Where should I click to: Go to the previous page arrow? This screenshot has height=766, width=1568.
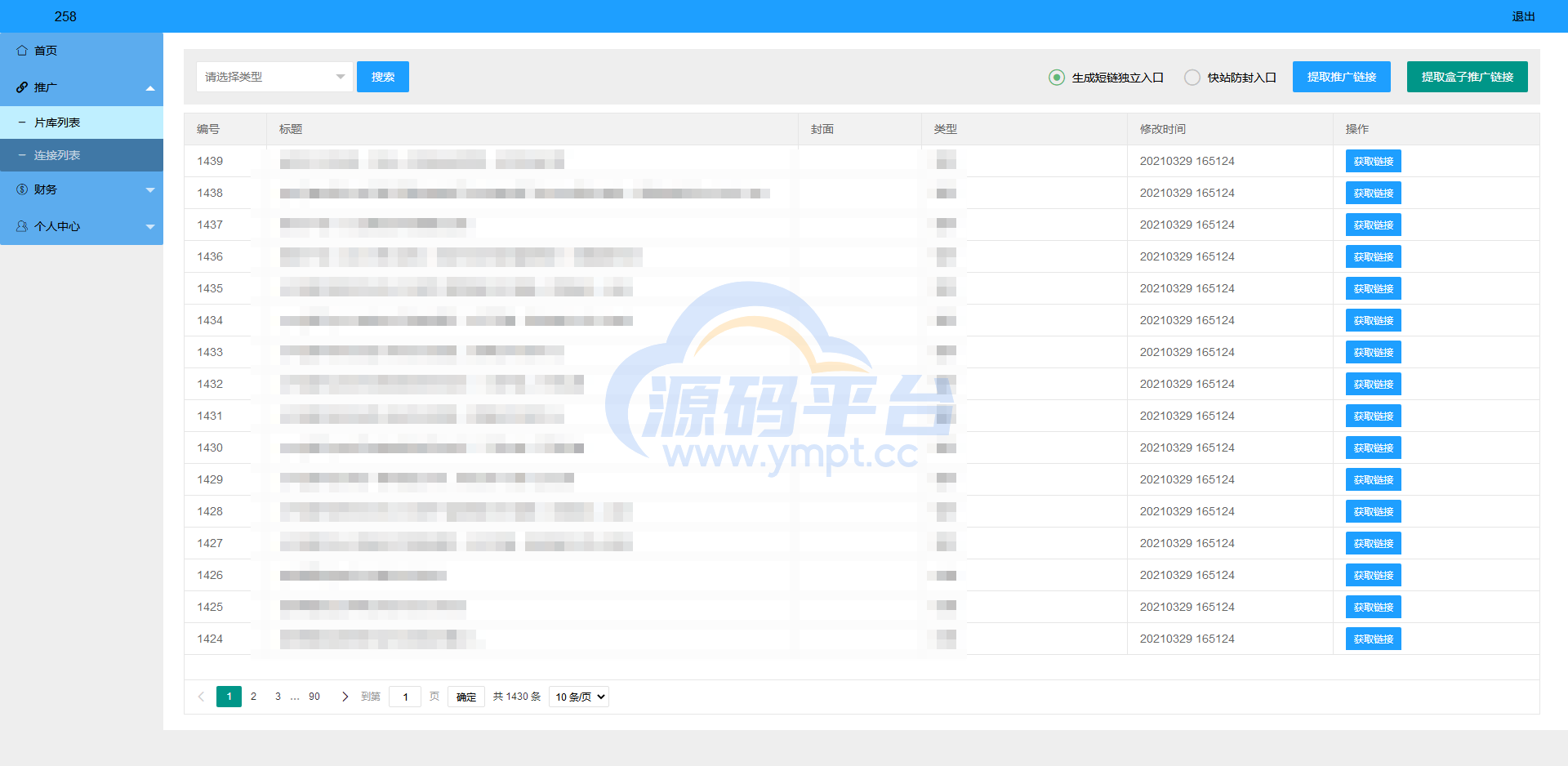(201, 697)
